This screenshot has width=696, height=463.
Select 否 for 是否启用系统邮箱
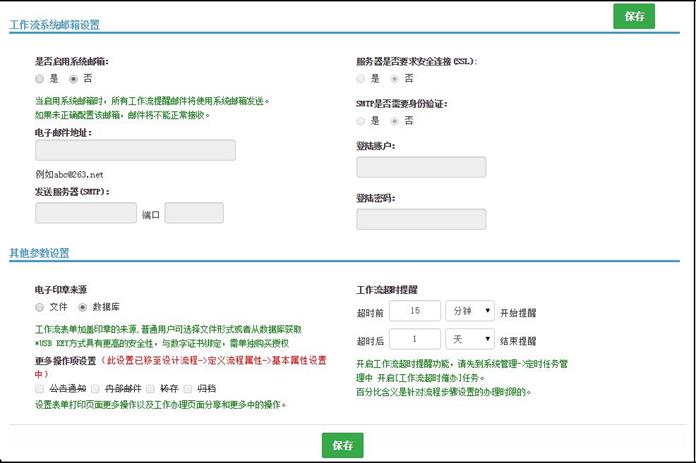coord(73,79)
